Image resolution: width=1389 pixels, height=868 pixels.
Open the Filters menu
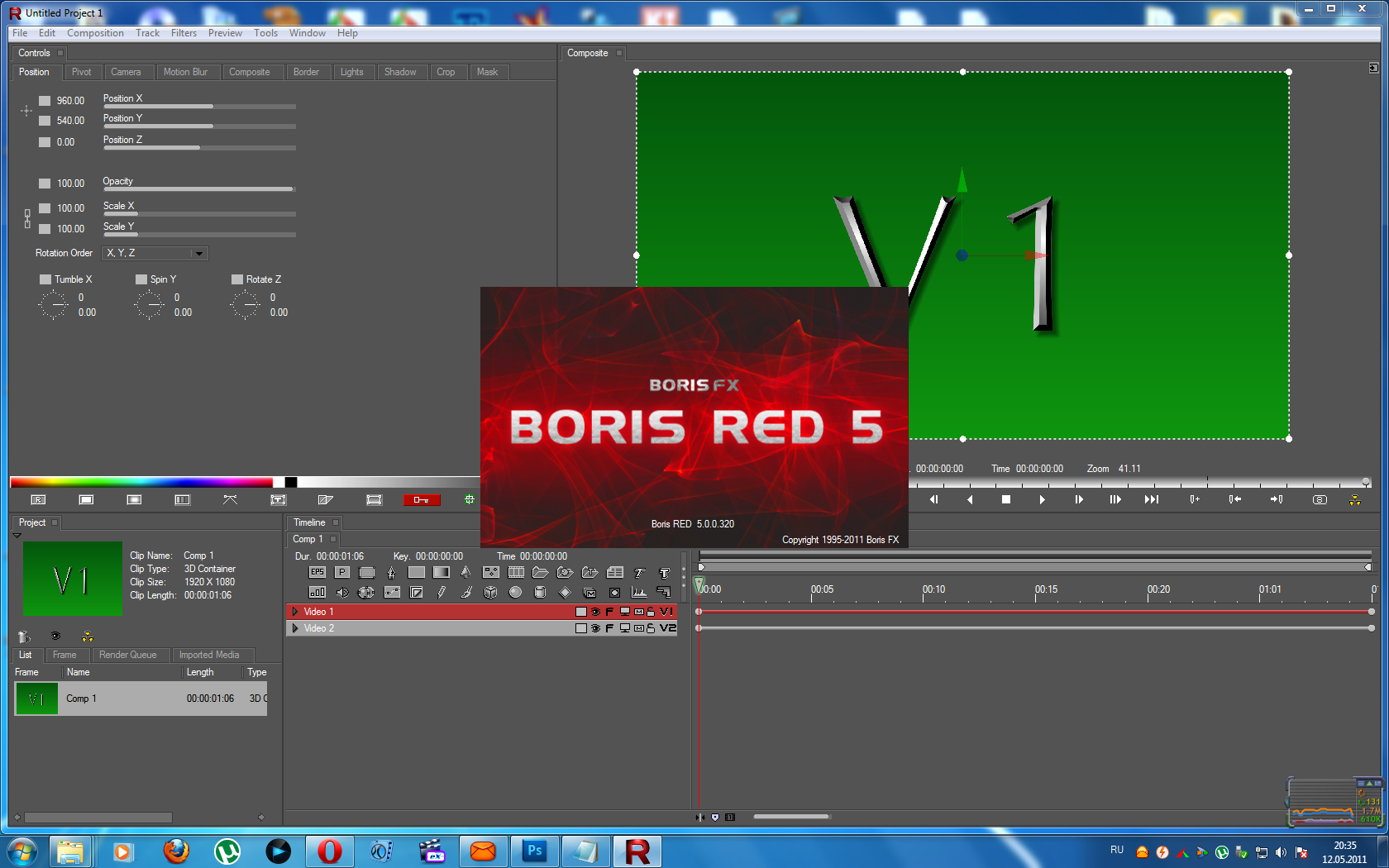click(184, 33)
